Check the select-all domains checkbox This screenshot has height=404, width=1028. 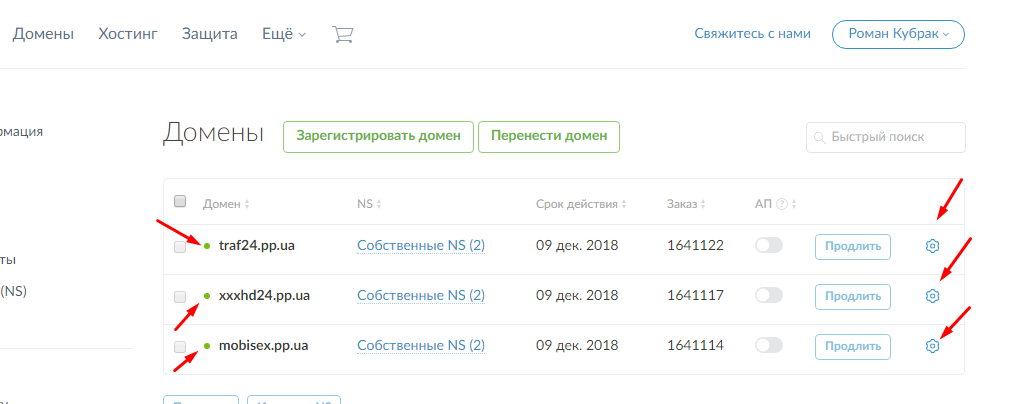(x=181, y=201)
